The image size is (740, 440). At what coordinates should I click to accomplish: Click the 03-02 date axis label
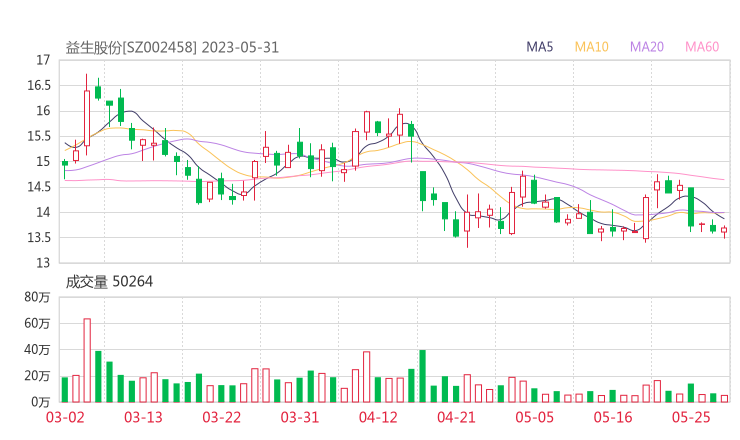click(65, 418)
